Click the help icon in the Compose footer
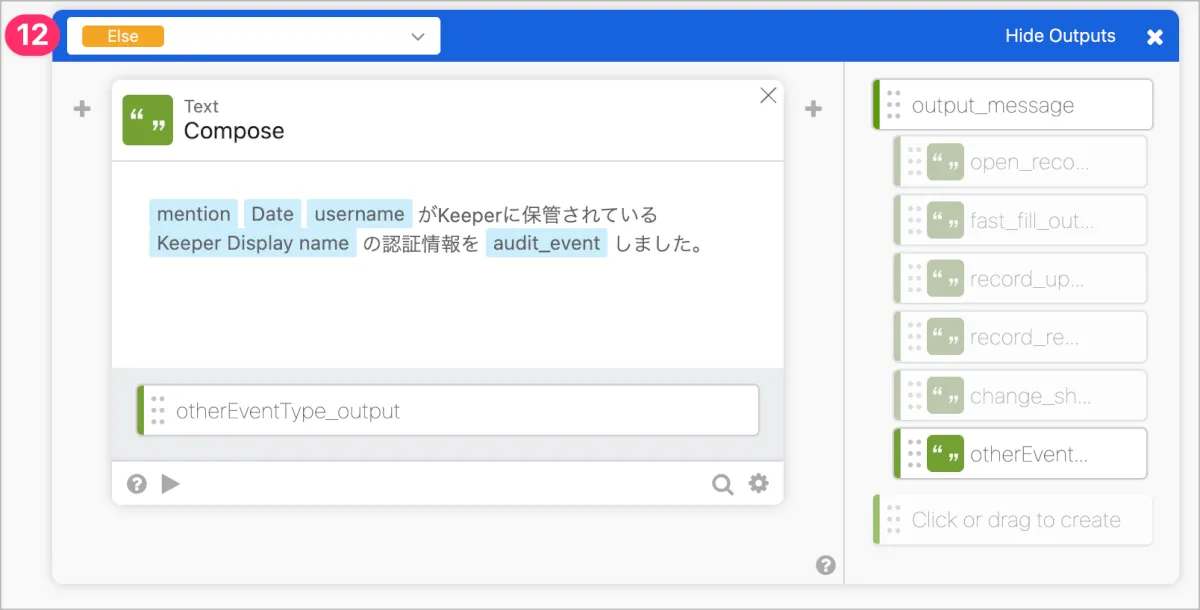 [137, 484]
